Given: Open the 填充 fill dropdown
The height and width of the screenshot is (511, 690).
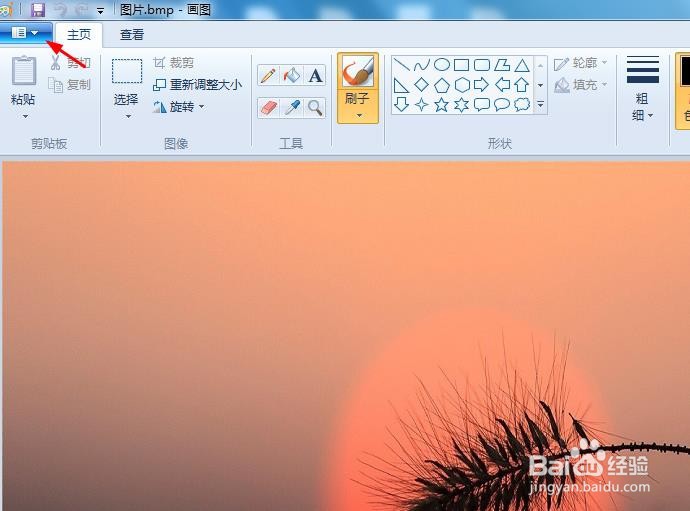Looking at the screenshot, I should tap(581, 85).
